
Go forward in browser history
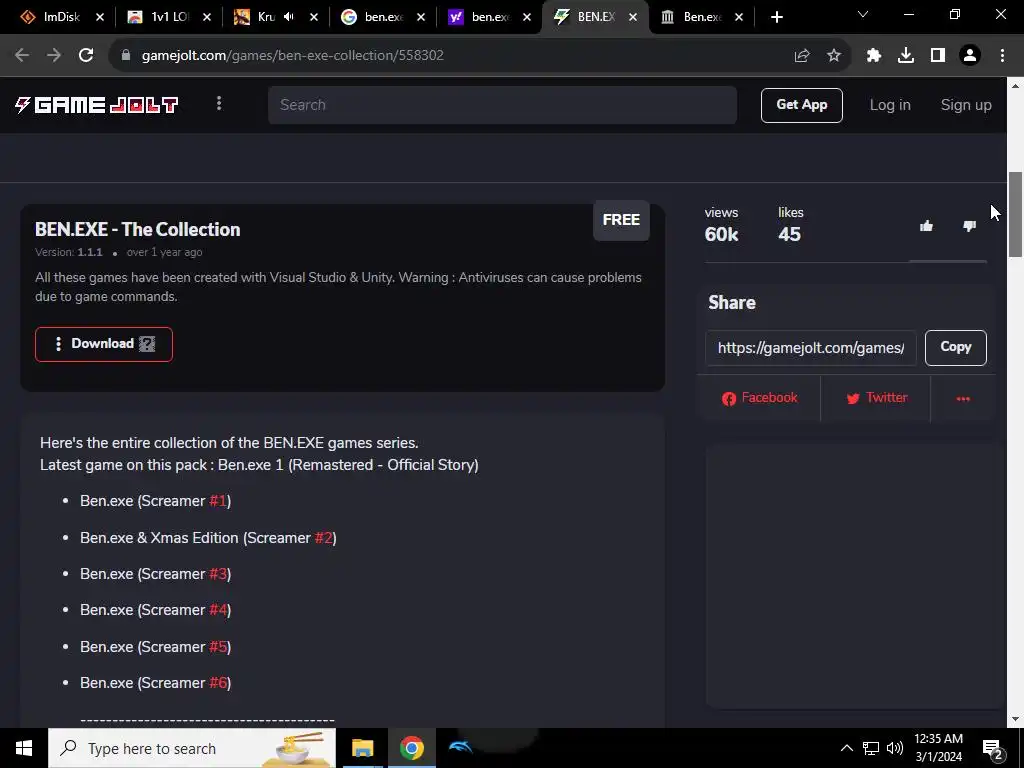pyautogui.click(x=54, y=56)
